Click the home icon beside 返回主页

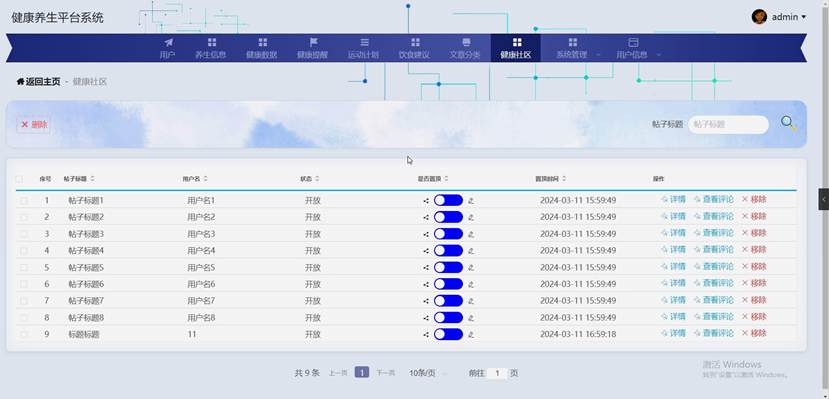[x=21, y=81]
